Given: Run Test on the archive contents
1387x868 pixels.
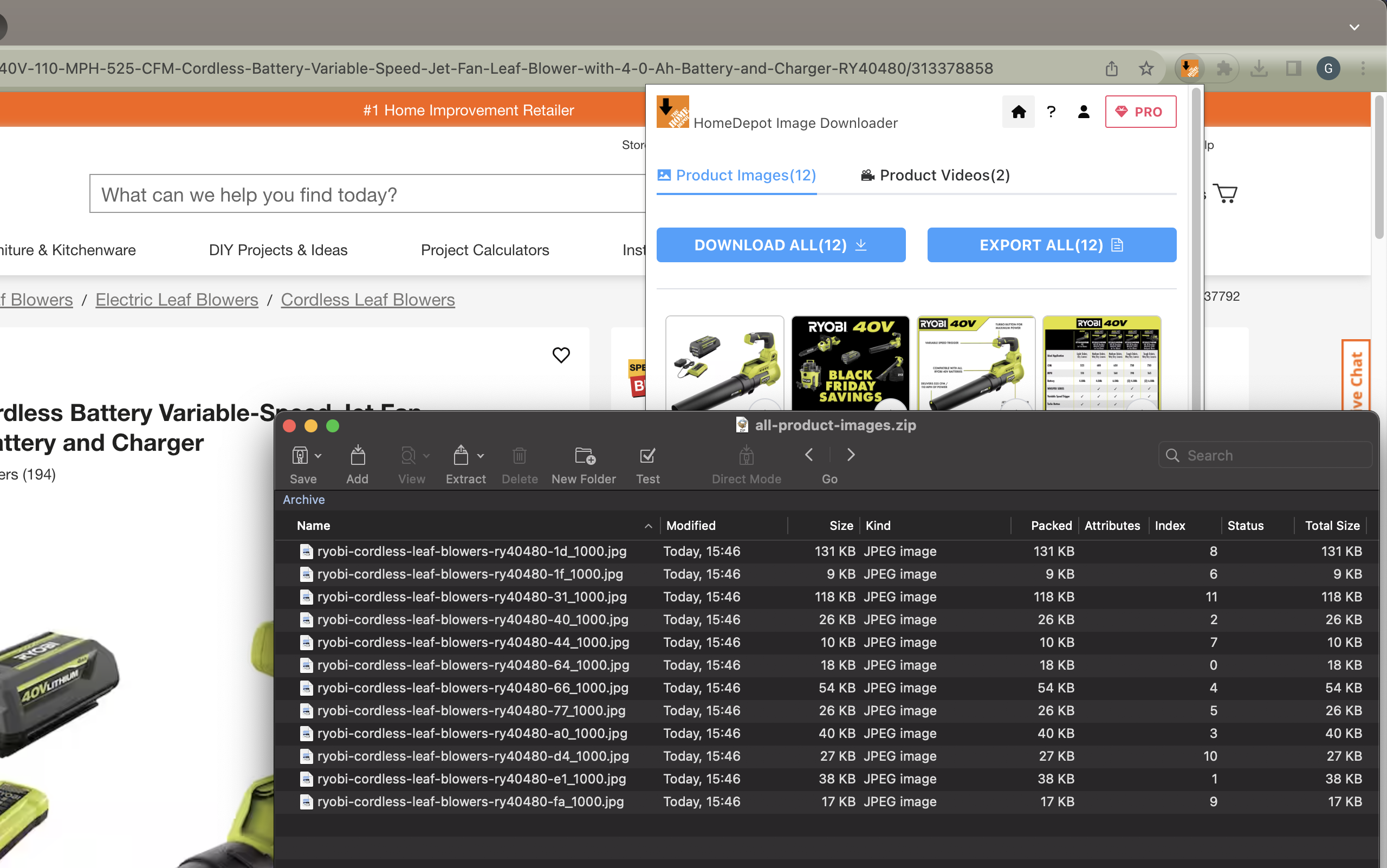Looking at the screenshot, I should click(x=647, y=455).
